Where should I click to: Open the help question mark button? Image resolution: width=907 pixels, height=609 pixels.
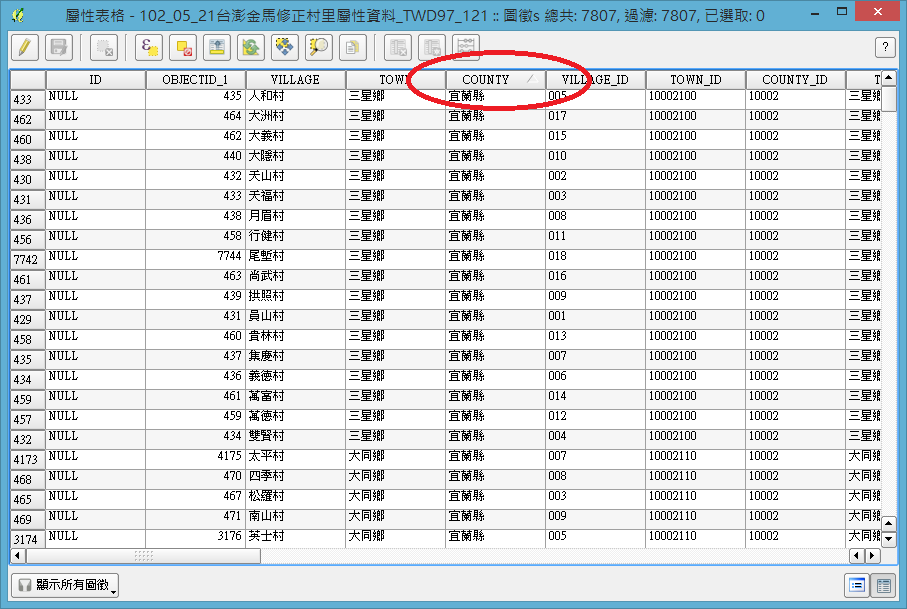885,47
